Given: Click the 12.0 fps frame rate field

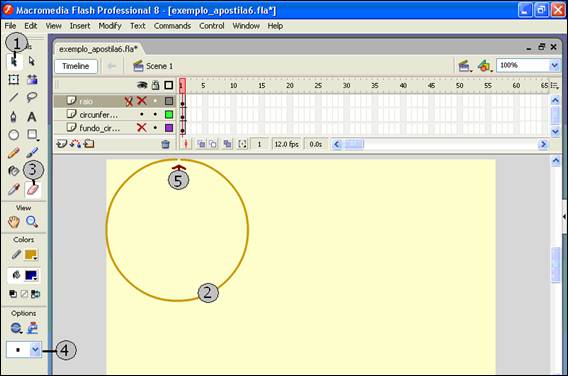Looking at the screenshot, I should (286, 144).
